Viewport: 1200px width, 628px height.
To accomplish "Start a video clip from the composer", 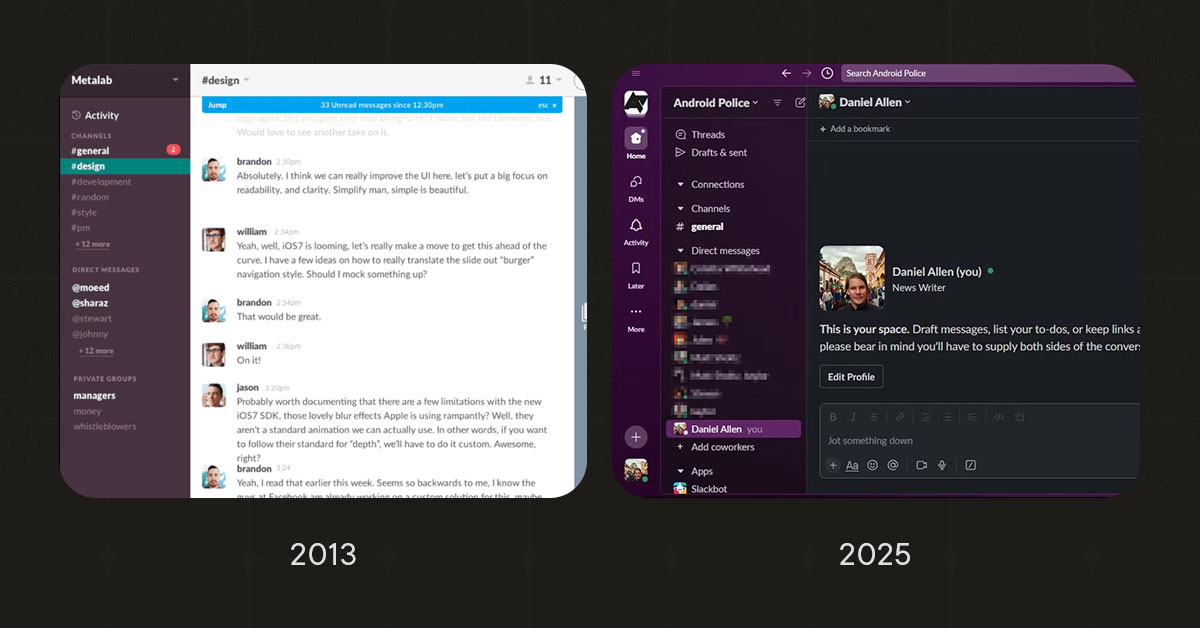I will [922, 465].
